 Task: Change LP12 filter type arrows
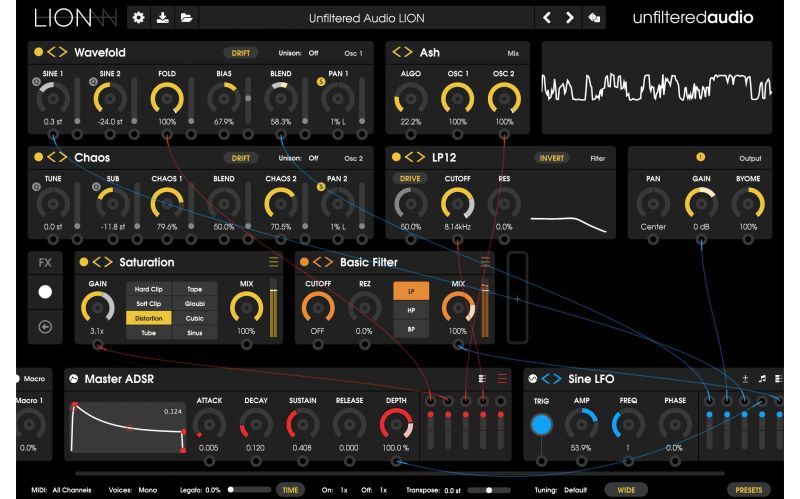[415, 157]
